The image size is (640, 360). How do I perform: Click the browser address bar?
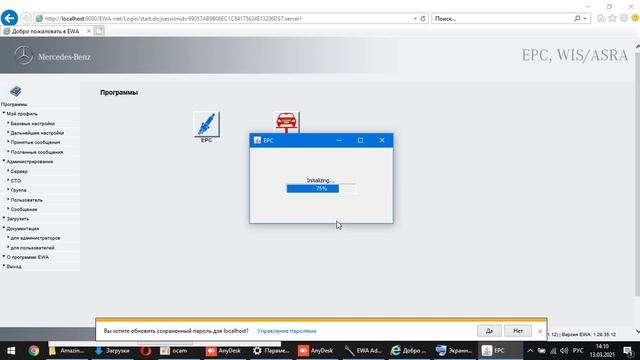point(222,18)
